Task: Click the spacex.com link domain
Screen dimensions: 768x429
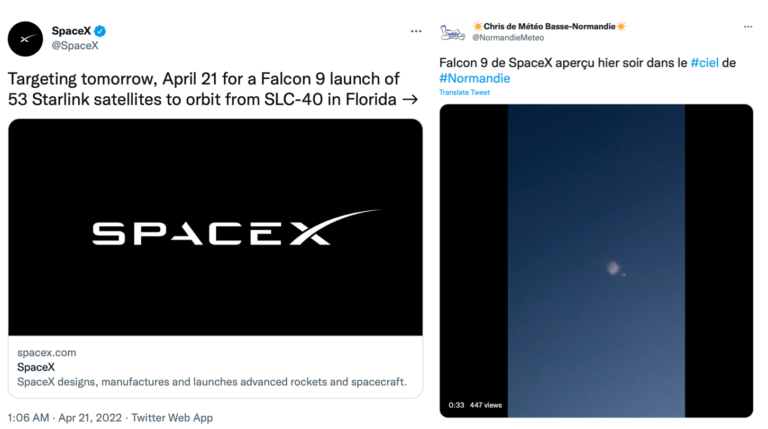Action: [47, 352]
